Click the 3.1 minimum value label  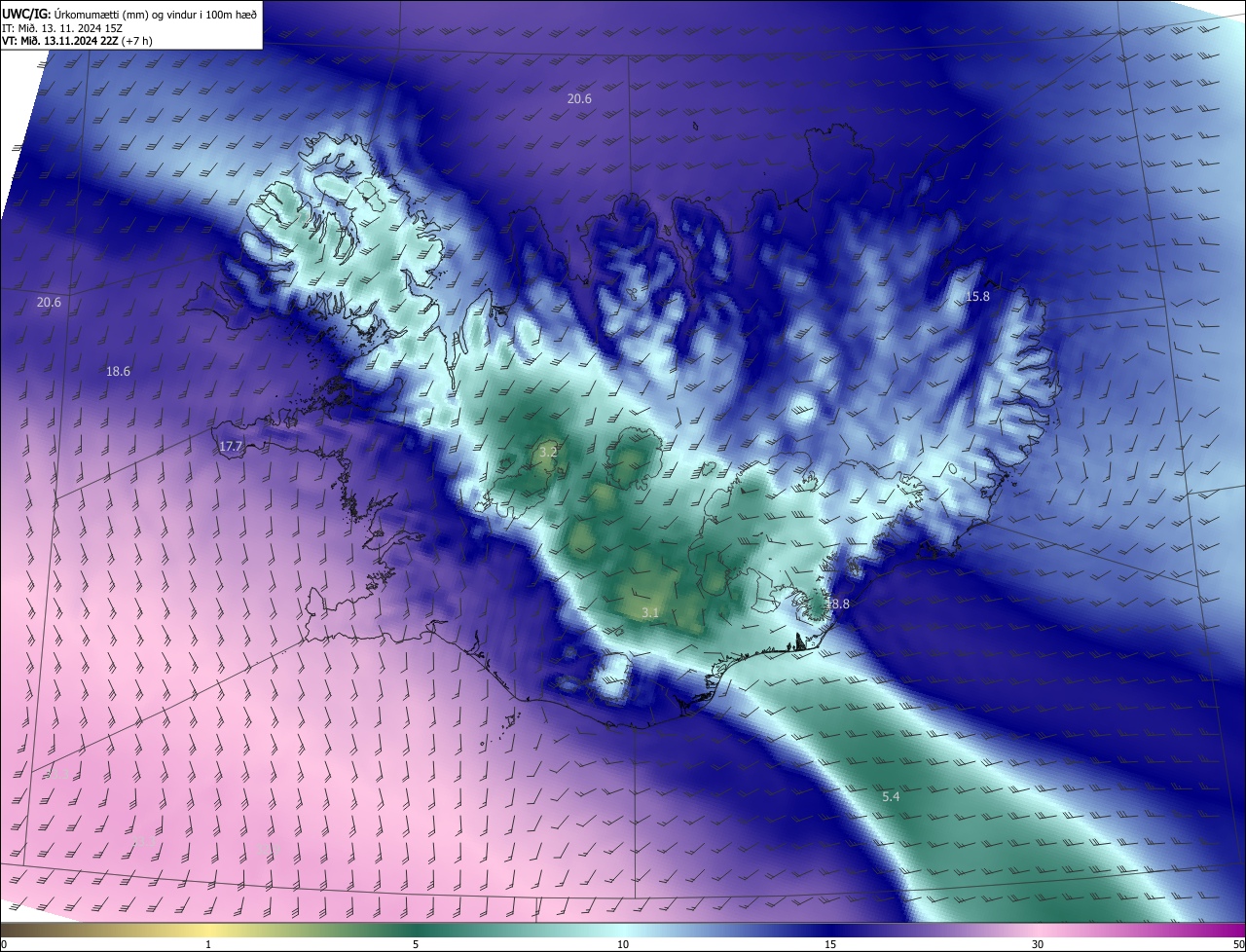pyautogui.click(x=651, y=612)
